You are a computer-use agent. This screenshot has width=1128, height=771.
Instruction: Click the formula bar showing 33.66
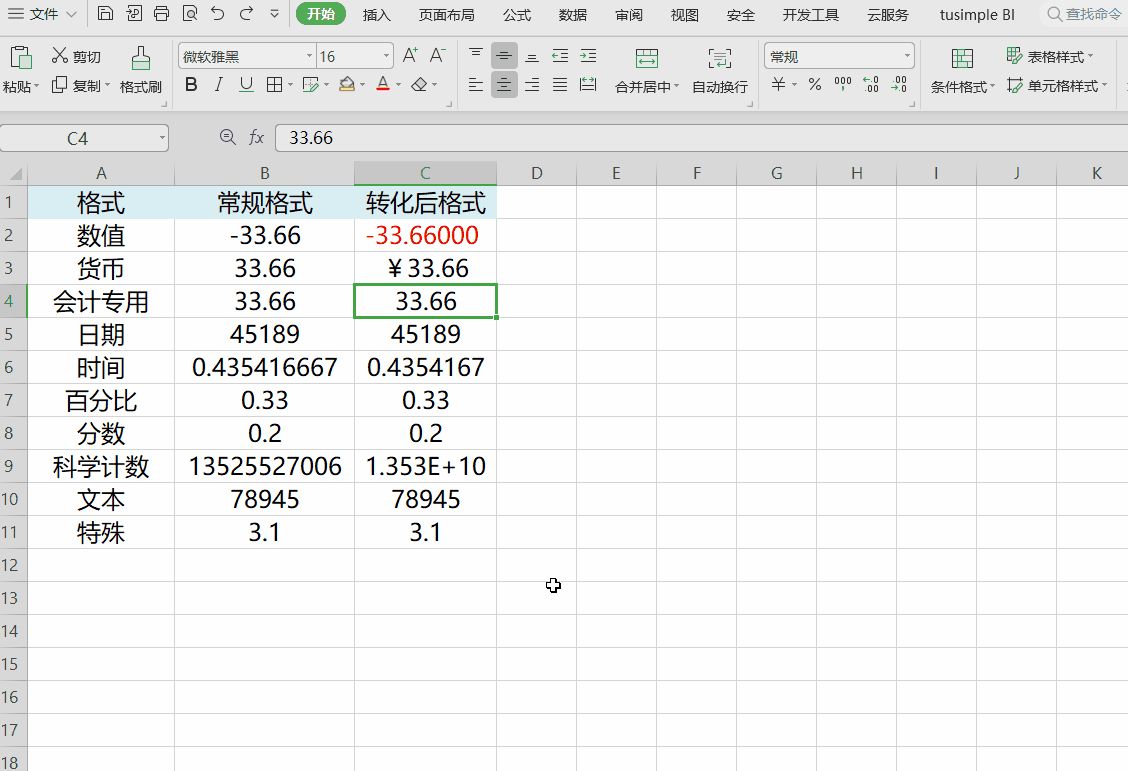point(400,138)
